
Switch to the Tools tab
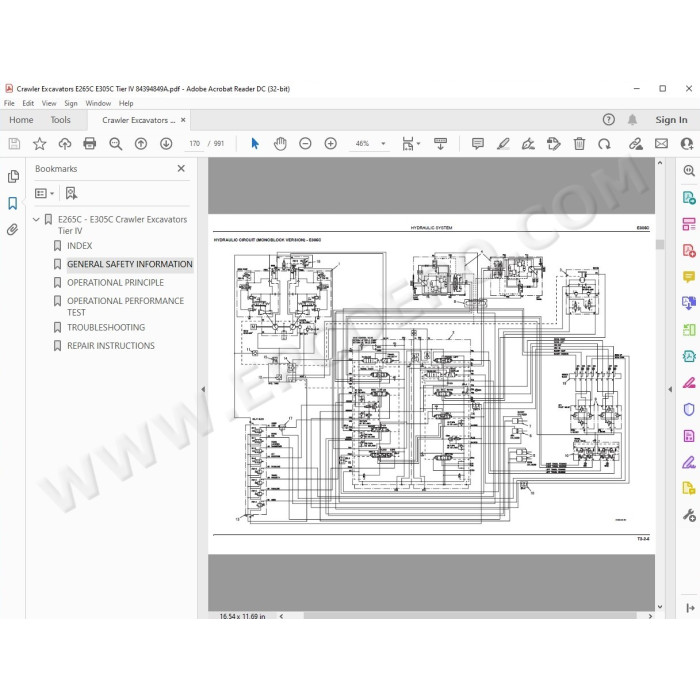coord(60,120)
